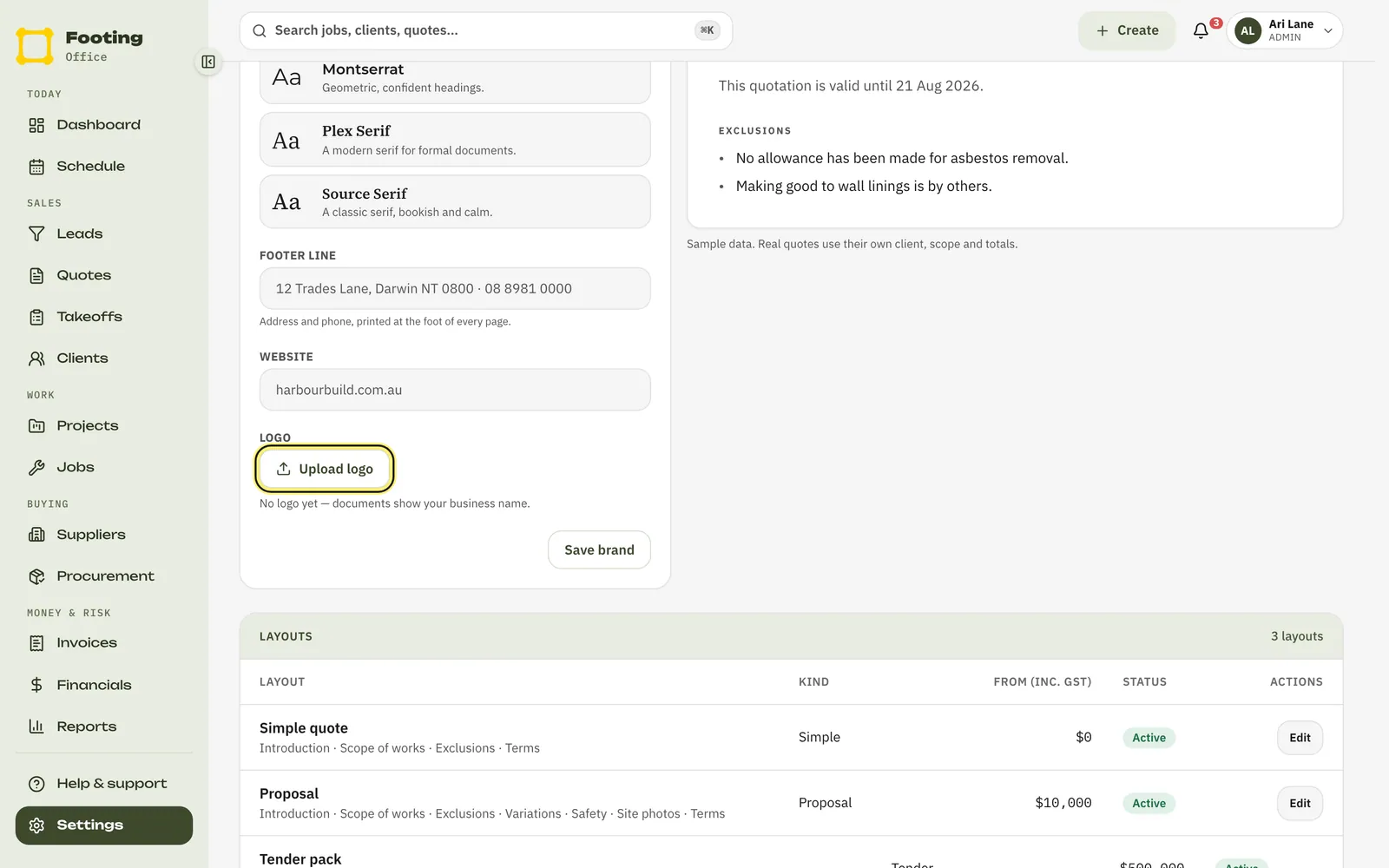Choose the Plex Serif font option
Screen dimensions: 1389x868
point(455,140)
